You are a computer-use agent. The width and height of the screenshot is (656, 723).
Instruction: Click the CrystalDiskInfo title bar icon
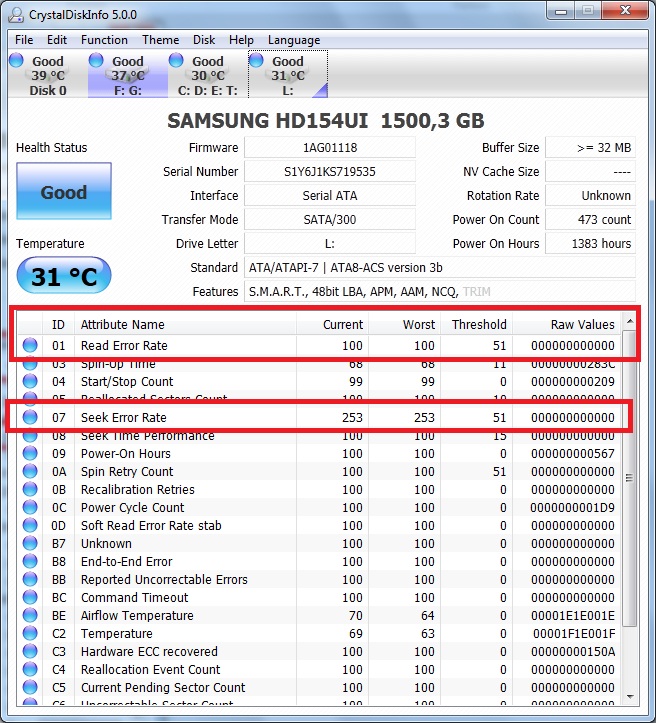16,15
